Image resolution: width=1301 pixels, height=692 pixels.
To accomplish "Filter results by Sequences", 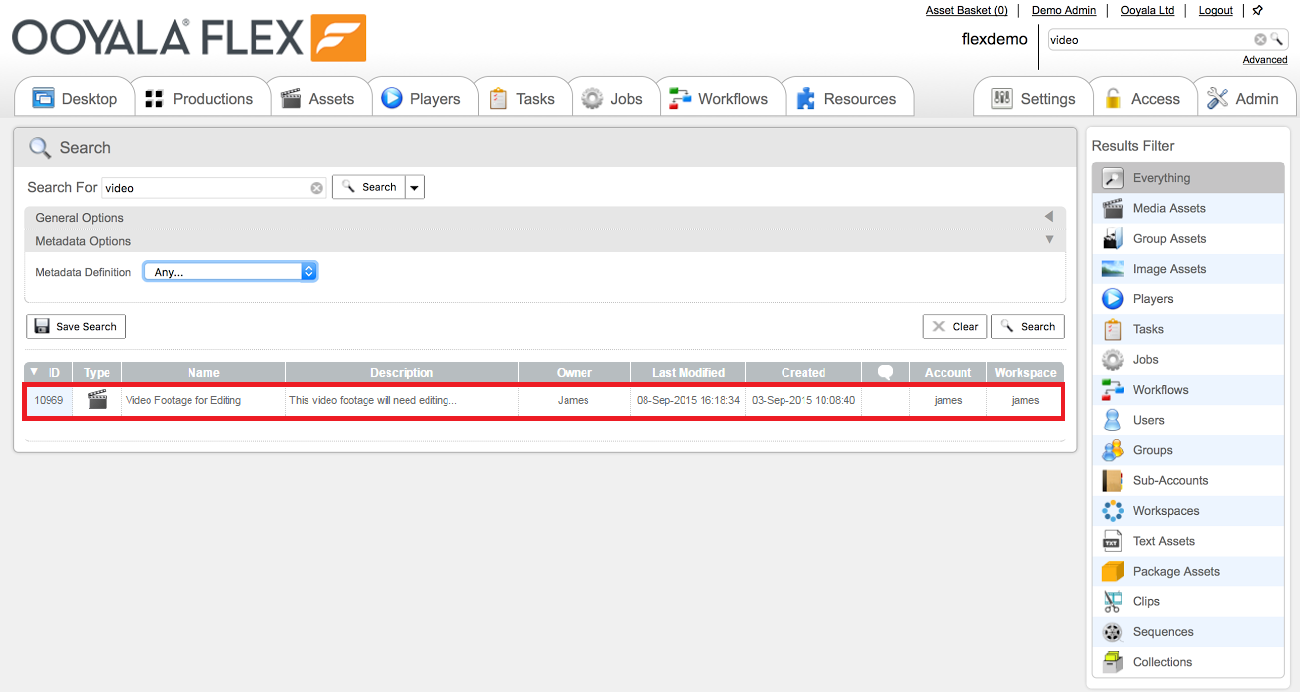I will tap(1162, 632).
